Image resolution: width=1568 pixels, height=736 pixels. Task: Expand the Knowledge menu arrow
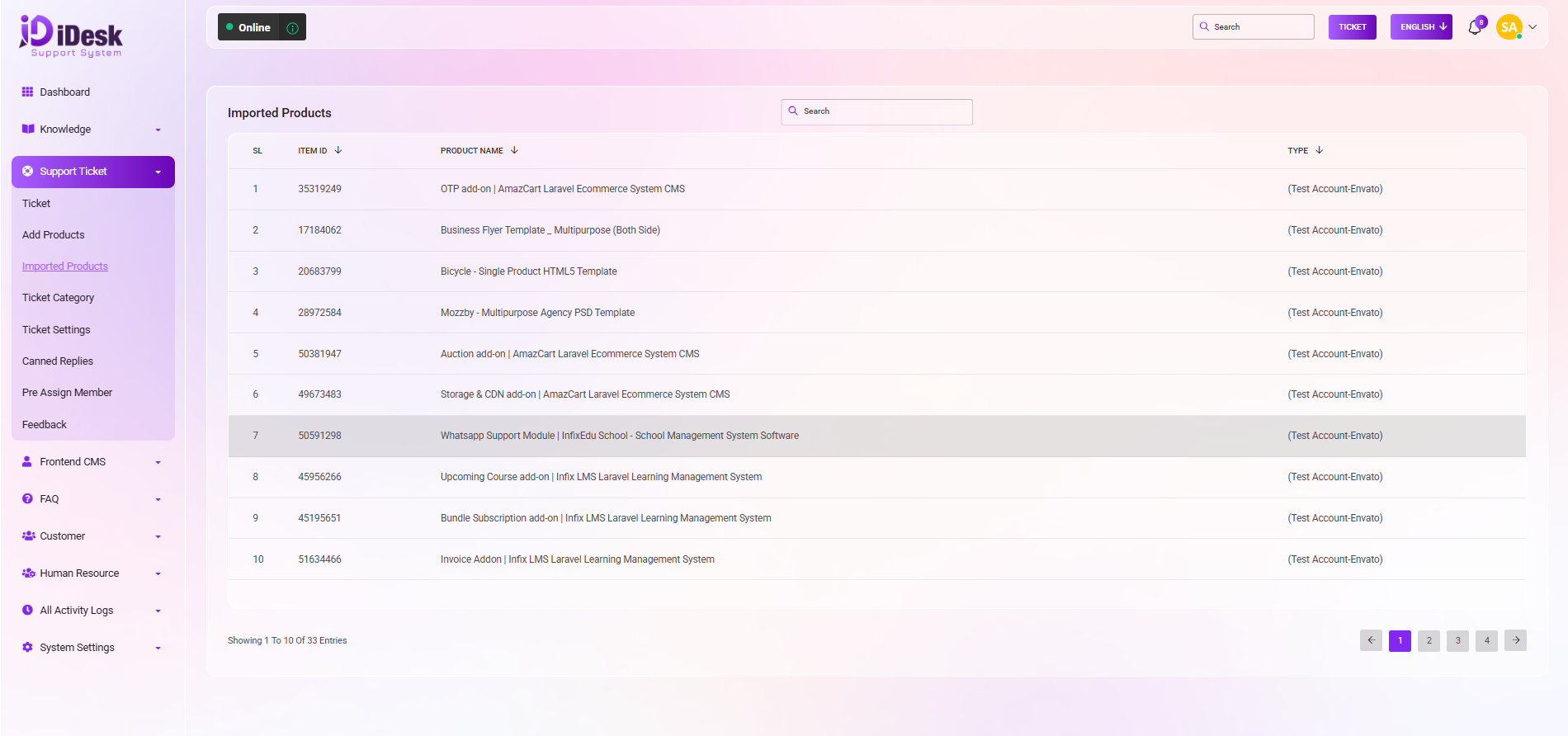[158, 130]
